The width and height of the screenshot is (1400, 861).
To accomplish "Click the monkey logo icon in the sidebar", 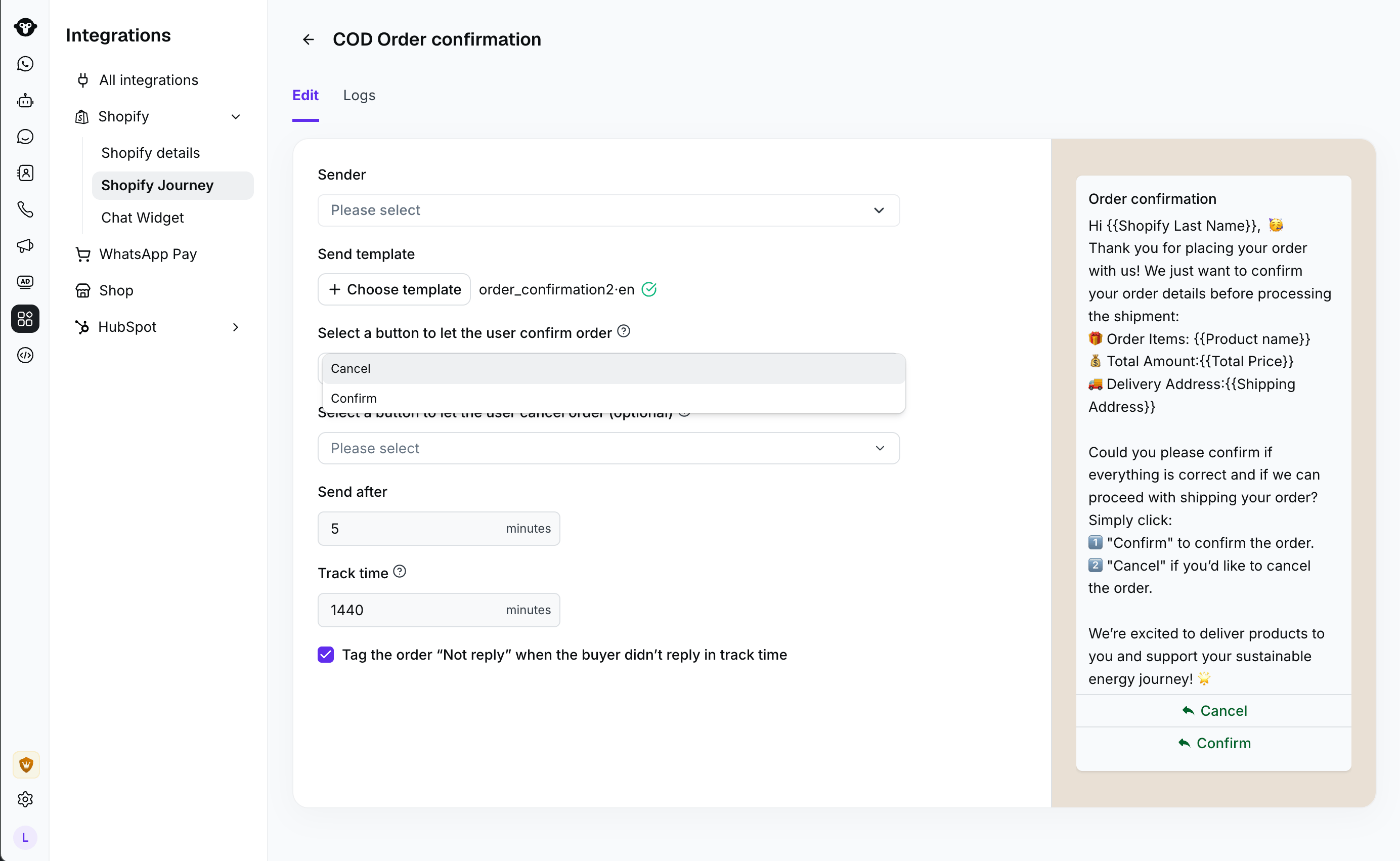I will pyautogui.click(x=25, y=27).
